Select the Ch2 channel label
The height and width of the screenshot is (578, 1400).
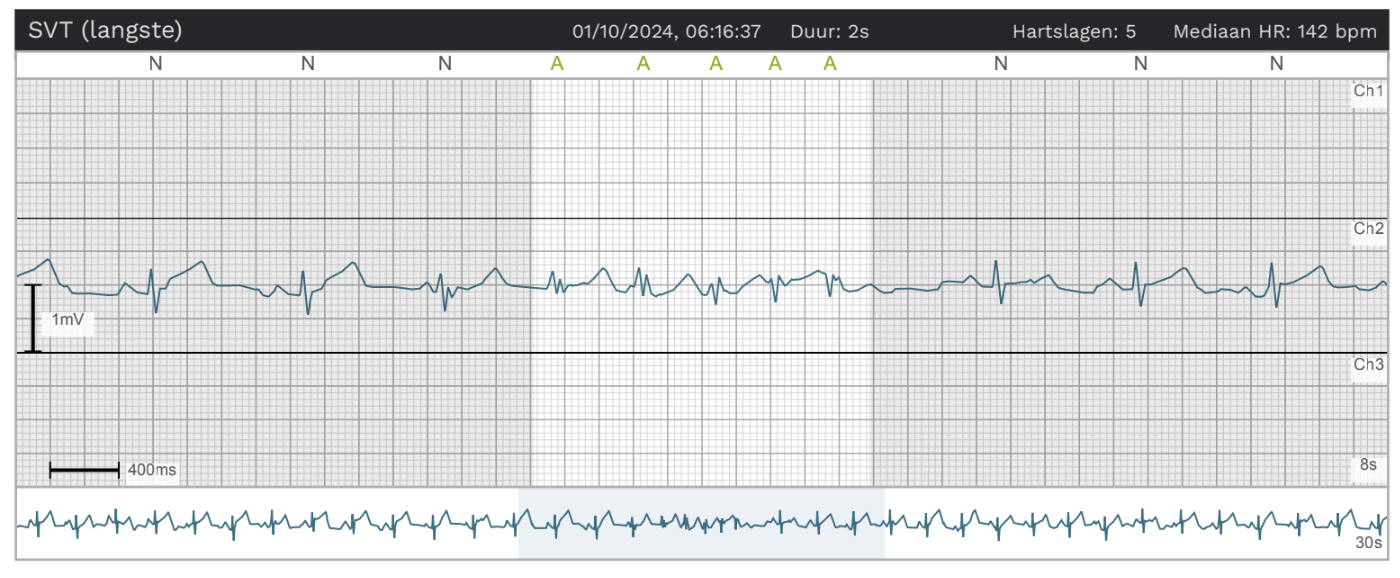pyautogui.click(x=1368, y=229)
